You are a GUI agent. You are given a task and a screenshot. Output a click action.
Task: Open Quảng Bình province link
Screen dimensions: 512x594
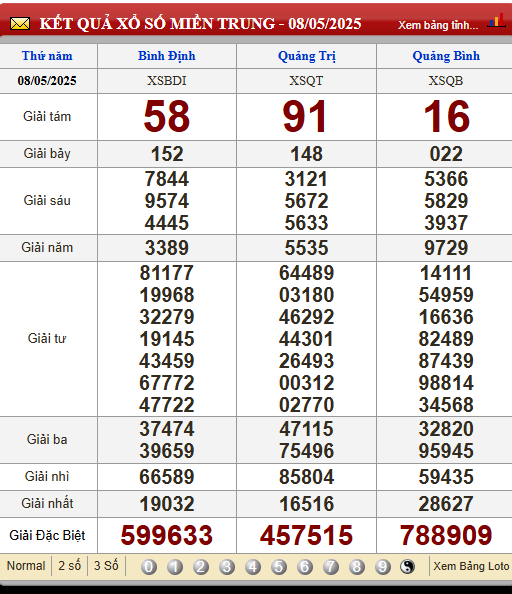click(x=446, y=56)
